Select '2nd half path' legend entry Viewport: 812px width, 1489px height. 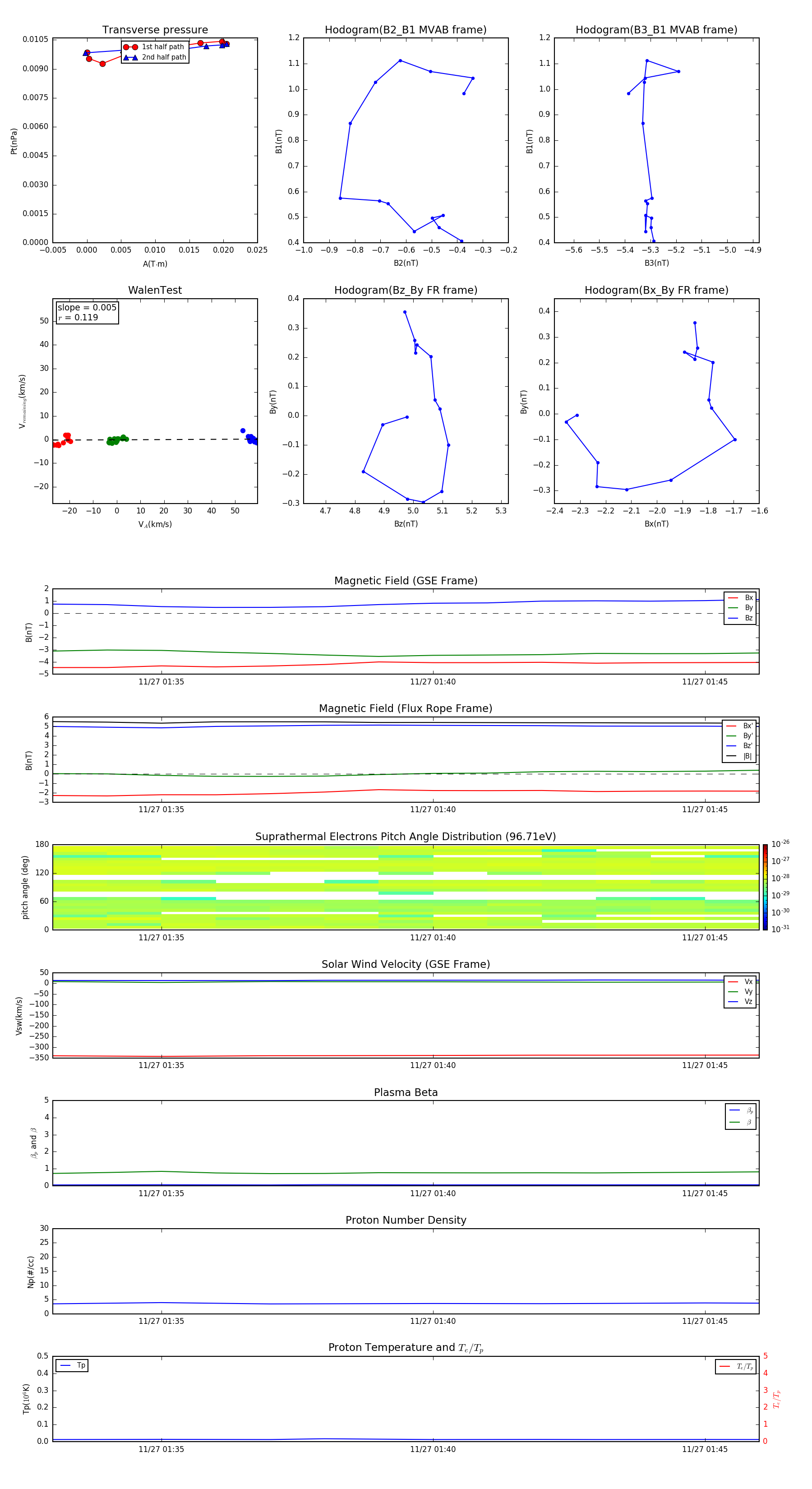155,57
